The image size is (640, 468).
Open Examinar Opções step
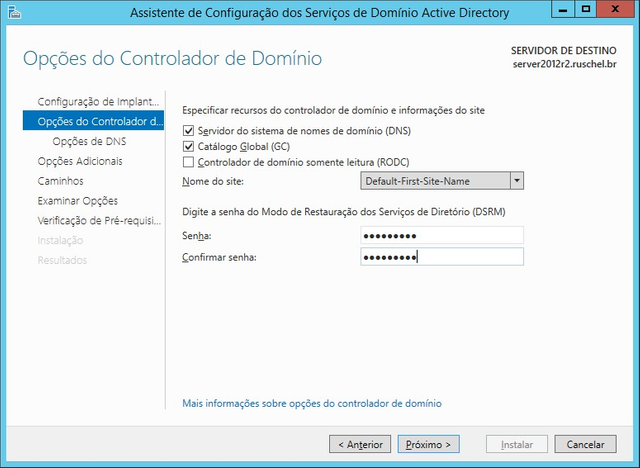click(x=78, y=201)
